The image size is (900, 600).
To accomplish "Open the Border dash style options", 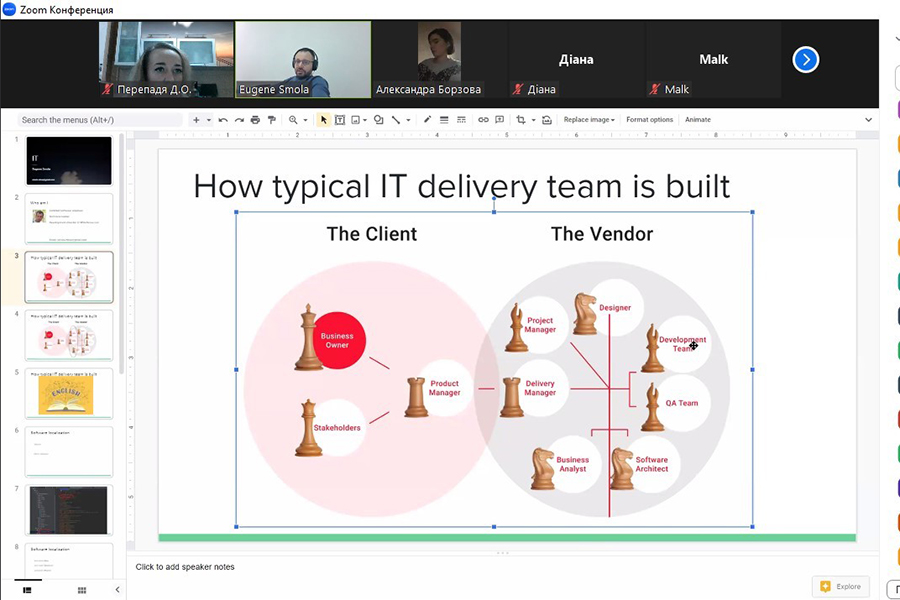I will 461,119.
